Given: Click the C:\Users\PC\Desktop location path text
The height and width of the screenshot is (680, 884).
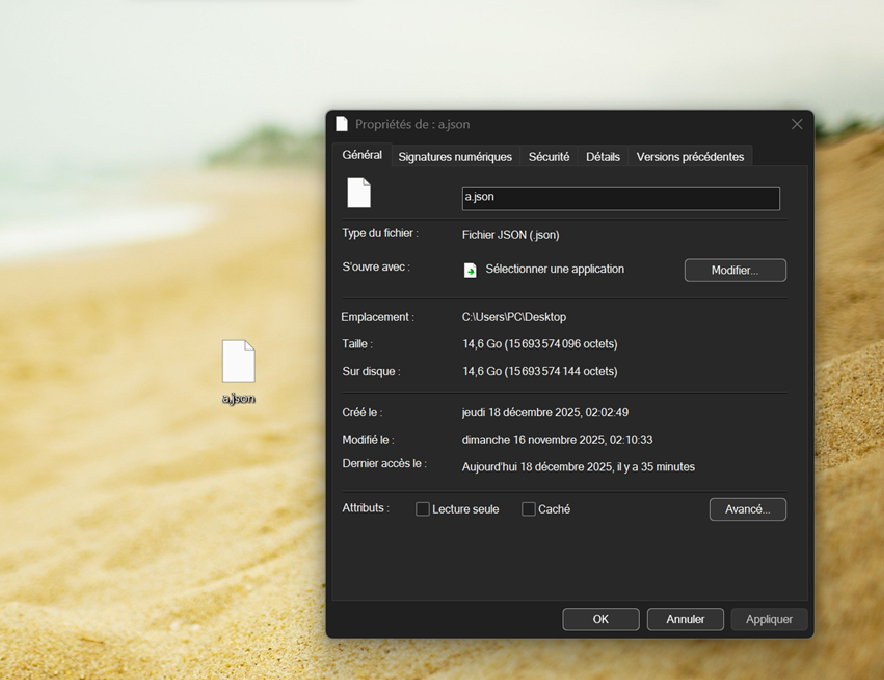Looking at the screenshot, I should pyautogui.click(x=514, y=317).
